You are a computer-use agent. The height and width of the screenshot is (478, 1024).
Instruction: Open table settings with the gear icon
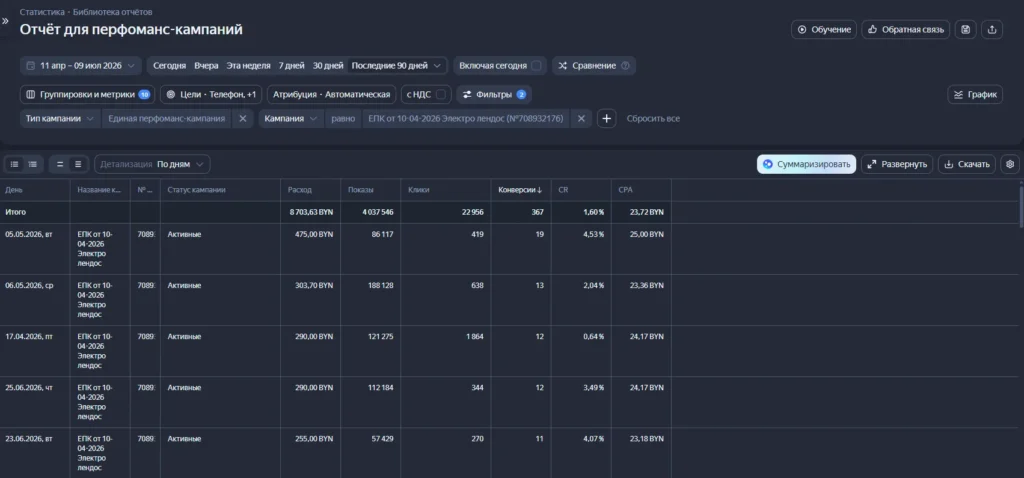[x=1010, y=164]
